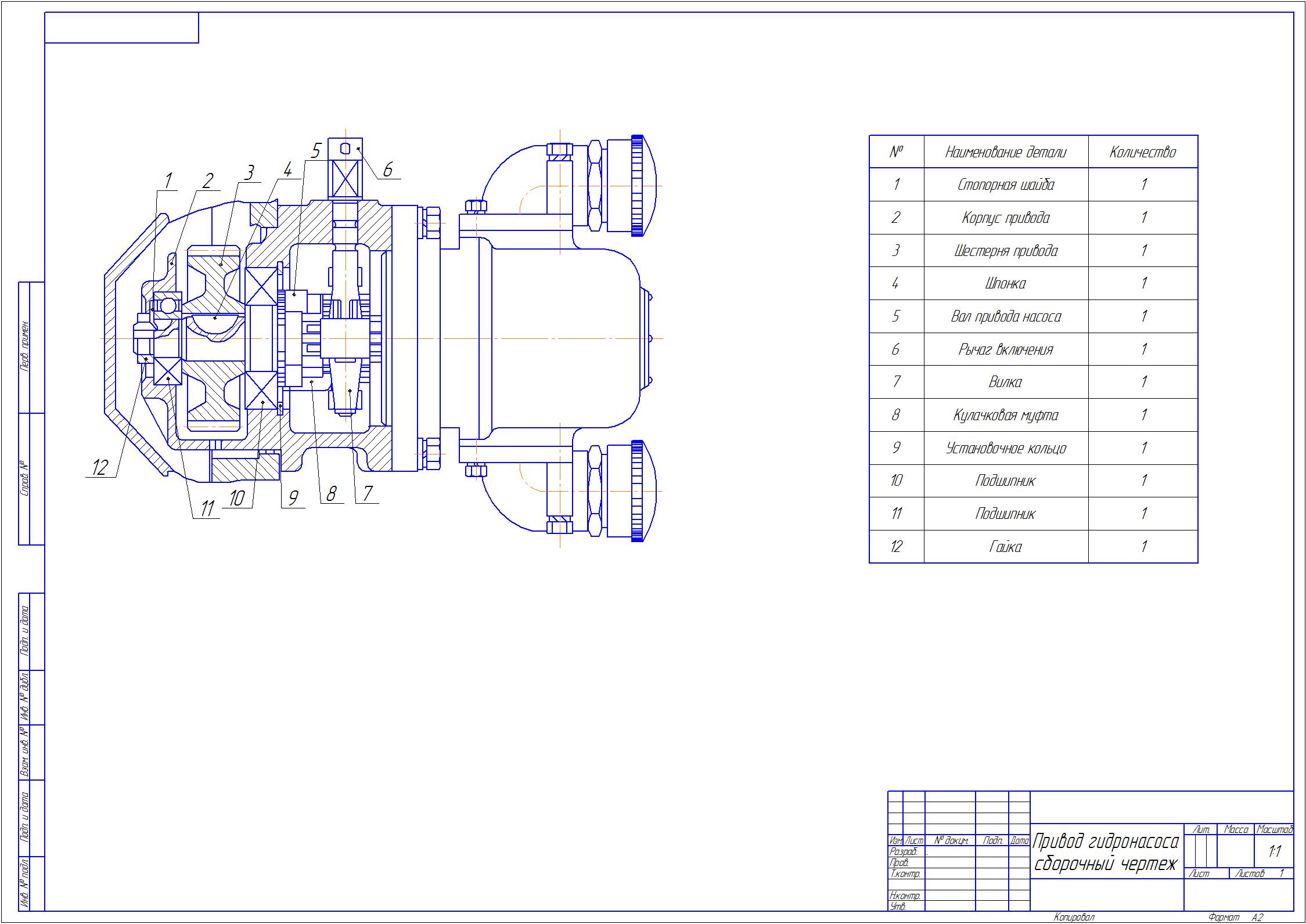Click the 'Разраб.' row label
The image size is (1306, 924).
point(904,851)
